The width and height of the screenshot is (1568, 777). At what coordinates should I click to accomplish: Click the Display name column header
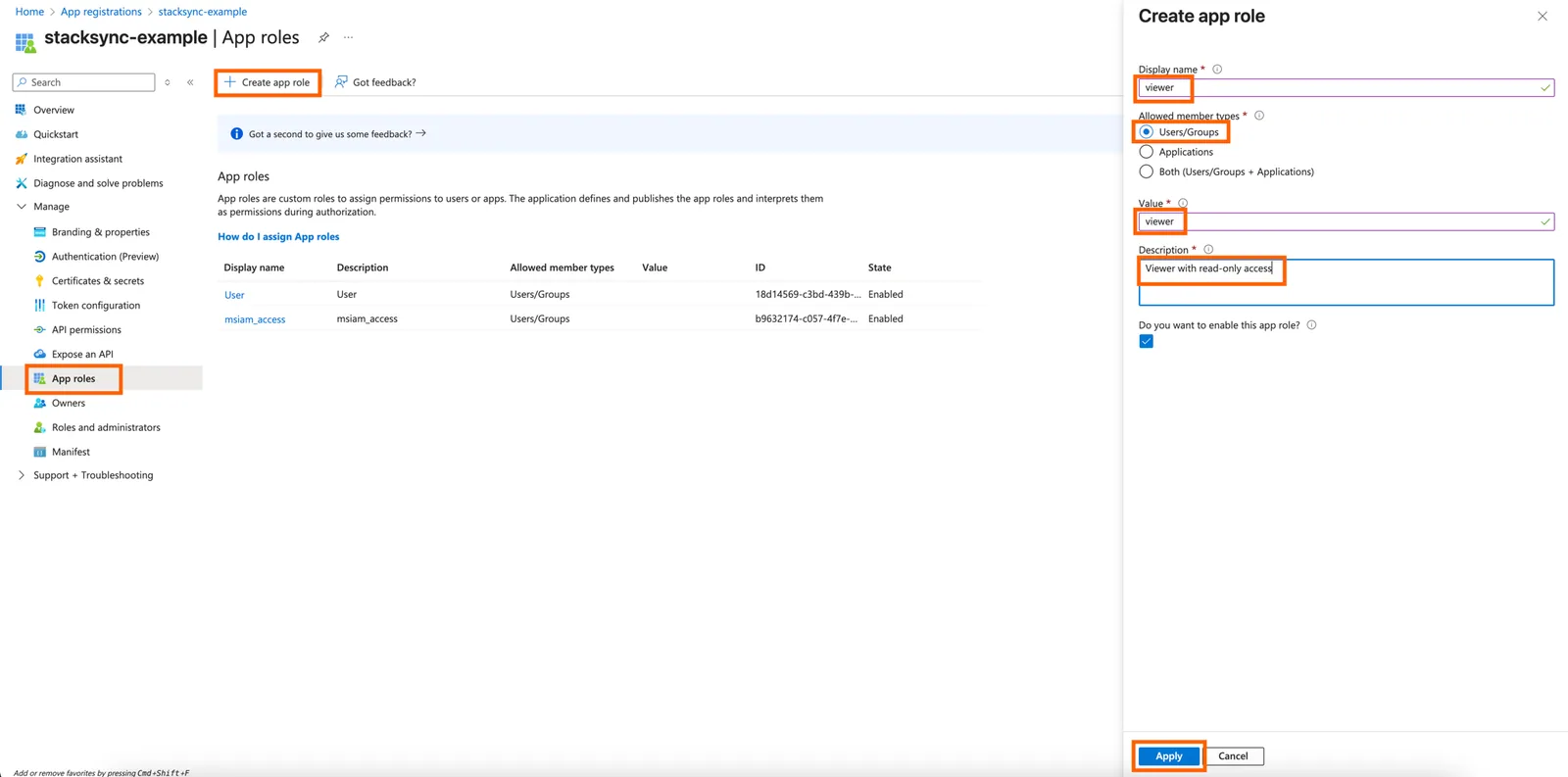tap(254, 267)
